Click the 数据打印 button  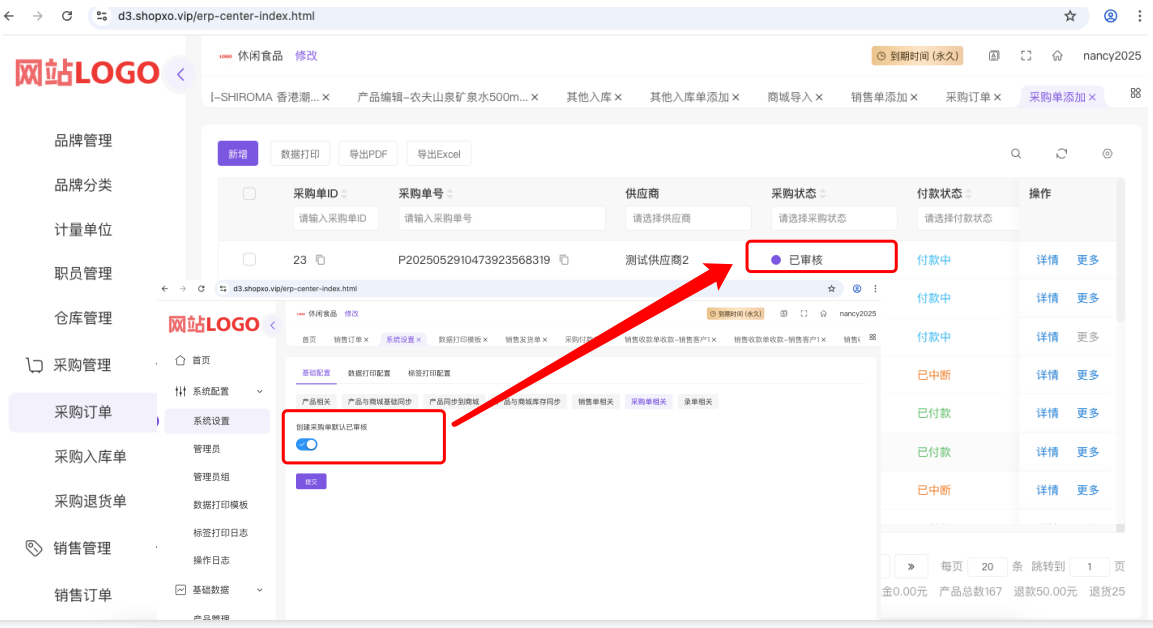(300, 154)
